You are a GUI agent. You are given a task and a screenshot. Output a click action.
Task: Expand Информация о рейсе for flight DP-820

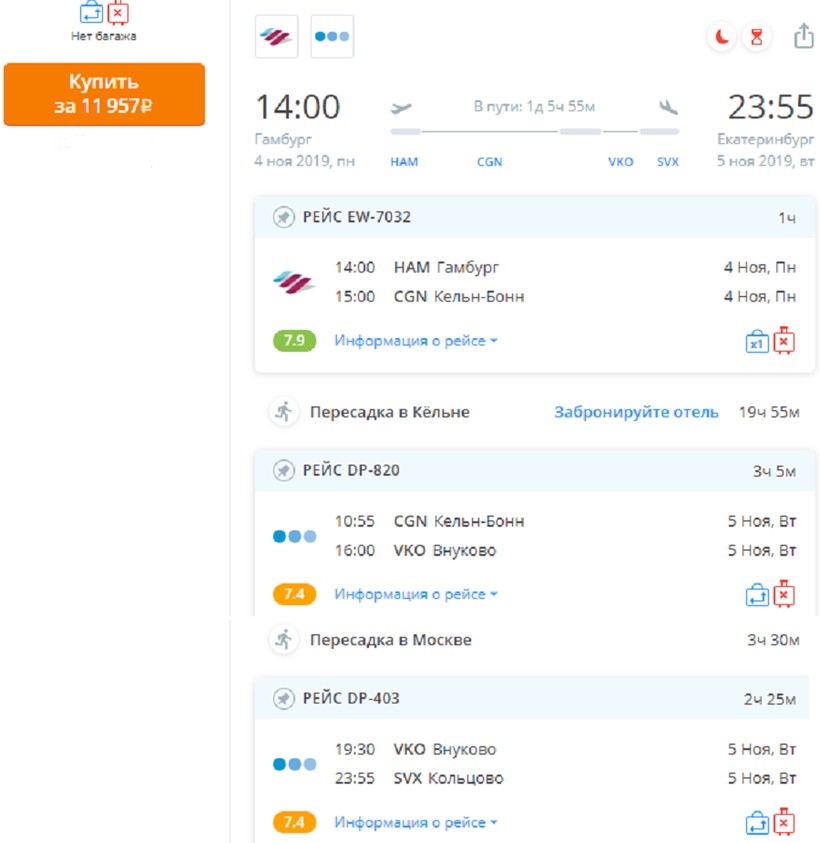click(x=415, y=594)
